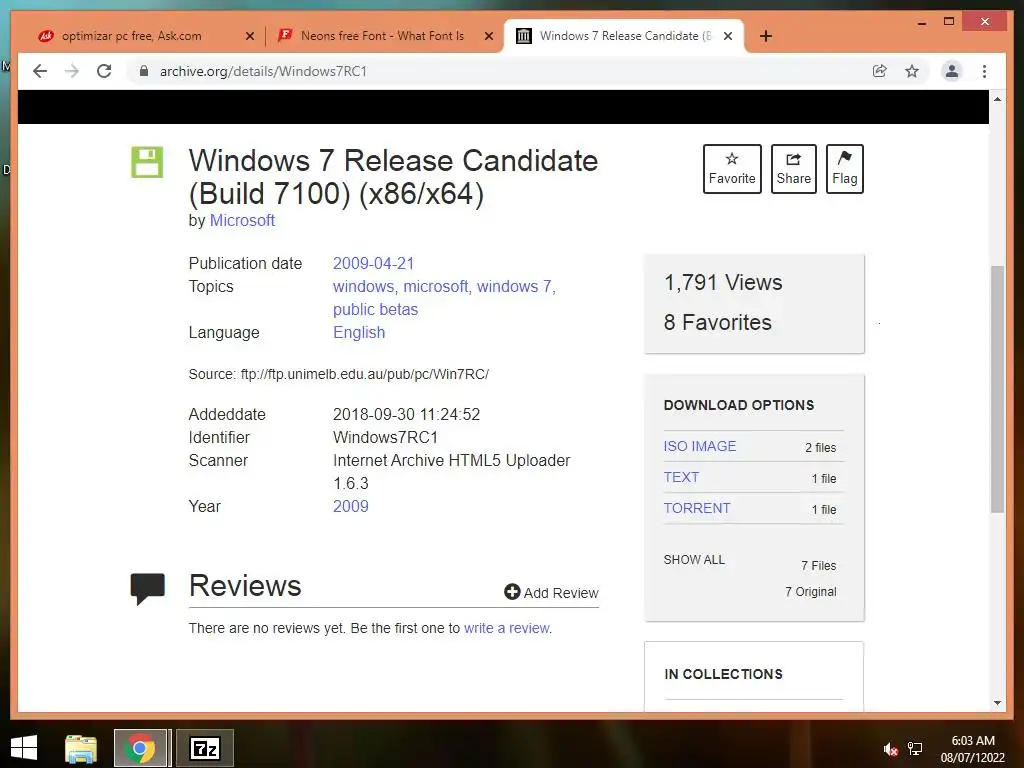Click SHOW ALL download files
Screen dimensions: 1024x768
694,560
